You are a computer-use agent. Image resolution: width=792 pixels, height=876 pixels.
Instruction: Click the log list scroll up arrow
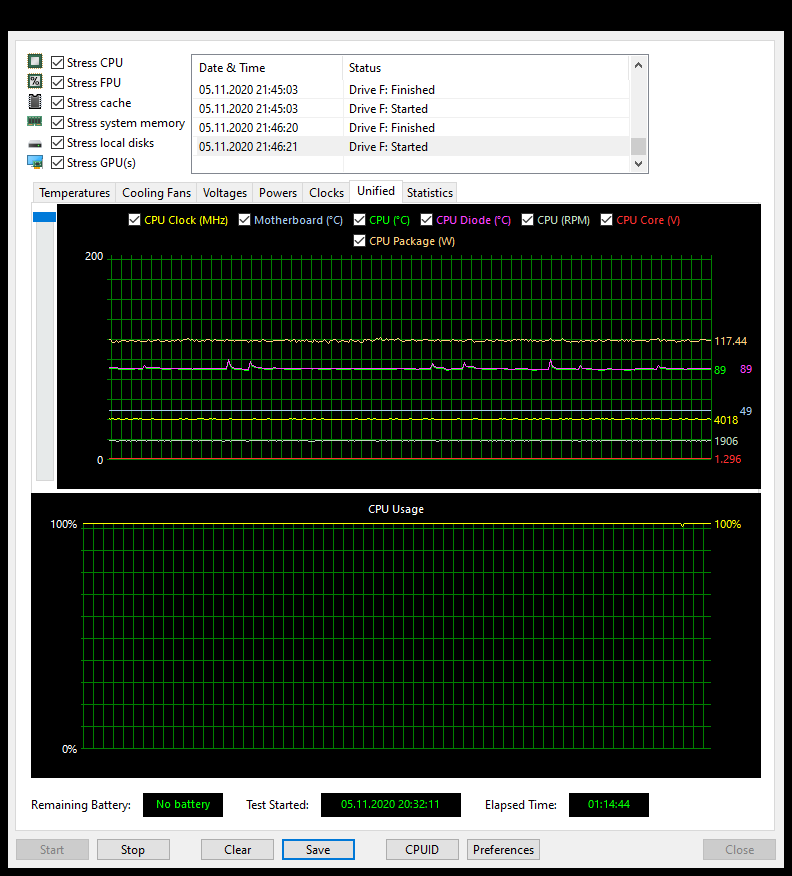click(638, 65)
